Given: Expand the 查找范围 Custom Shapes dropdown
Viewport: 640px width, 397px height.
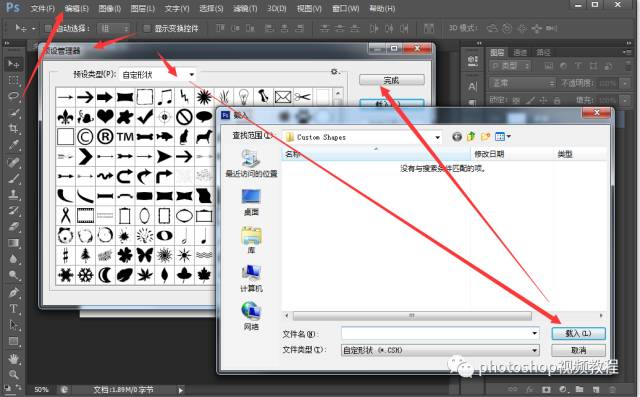Looking at the screenshot, I should (362, 137).
